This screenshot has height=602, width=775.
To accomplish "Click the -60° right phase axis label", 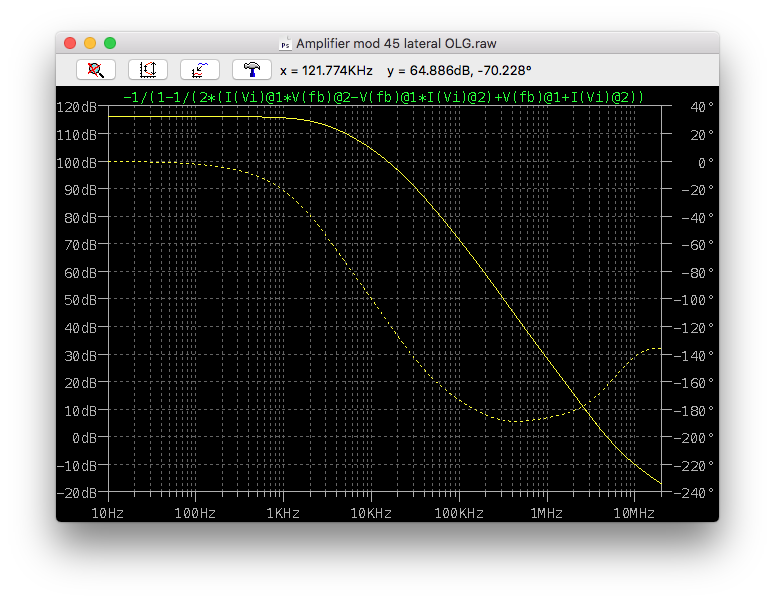I will coord(698,245).
